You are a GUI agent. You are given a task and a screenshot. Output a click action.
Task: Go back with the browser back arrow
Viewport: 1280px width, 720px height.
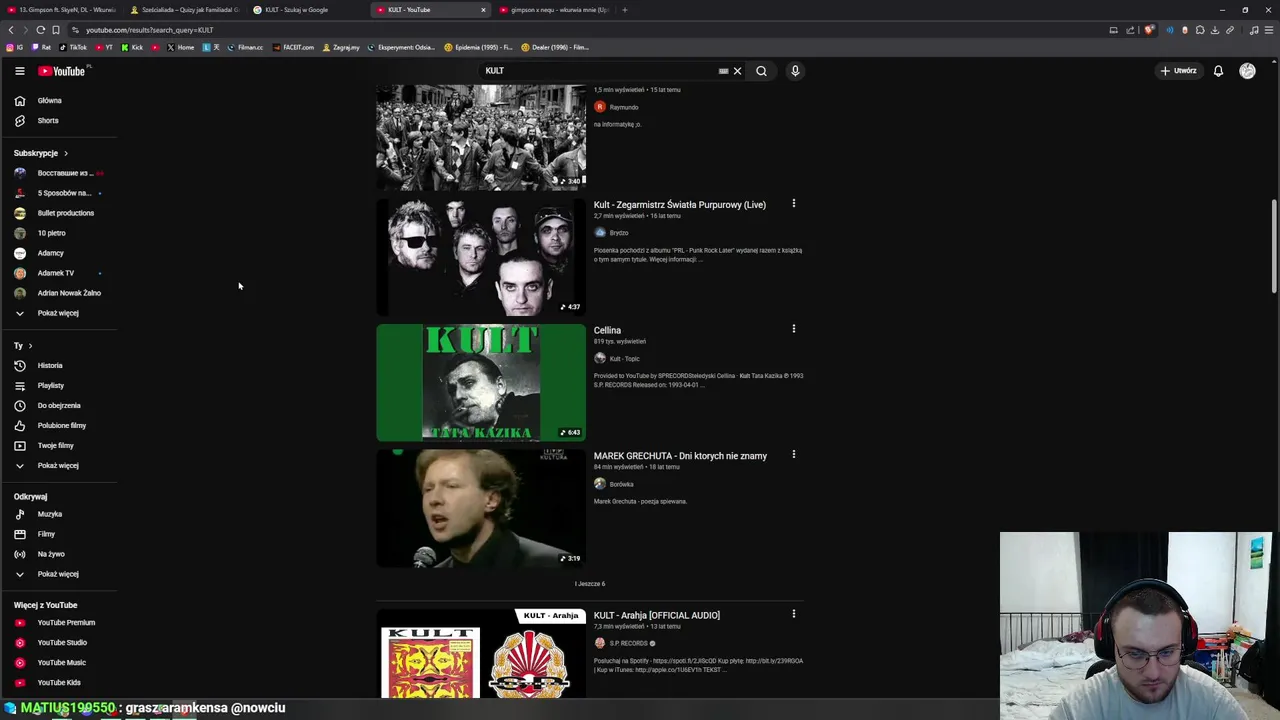pyautogui.click(x=10, y=30)
